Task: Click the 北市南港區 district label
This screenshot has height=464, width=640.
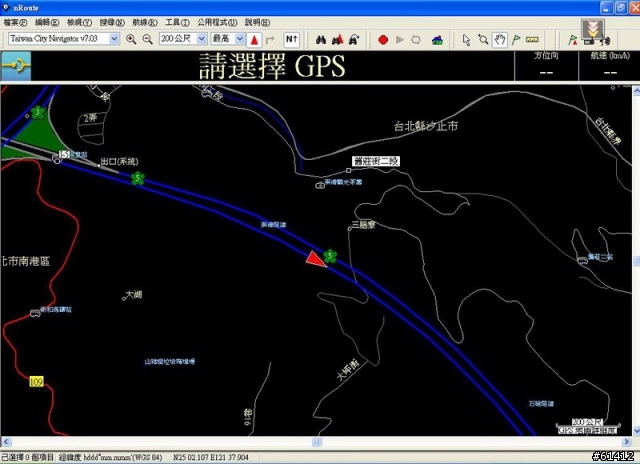Action: click(x=26, y=261)
